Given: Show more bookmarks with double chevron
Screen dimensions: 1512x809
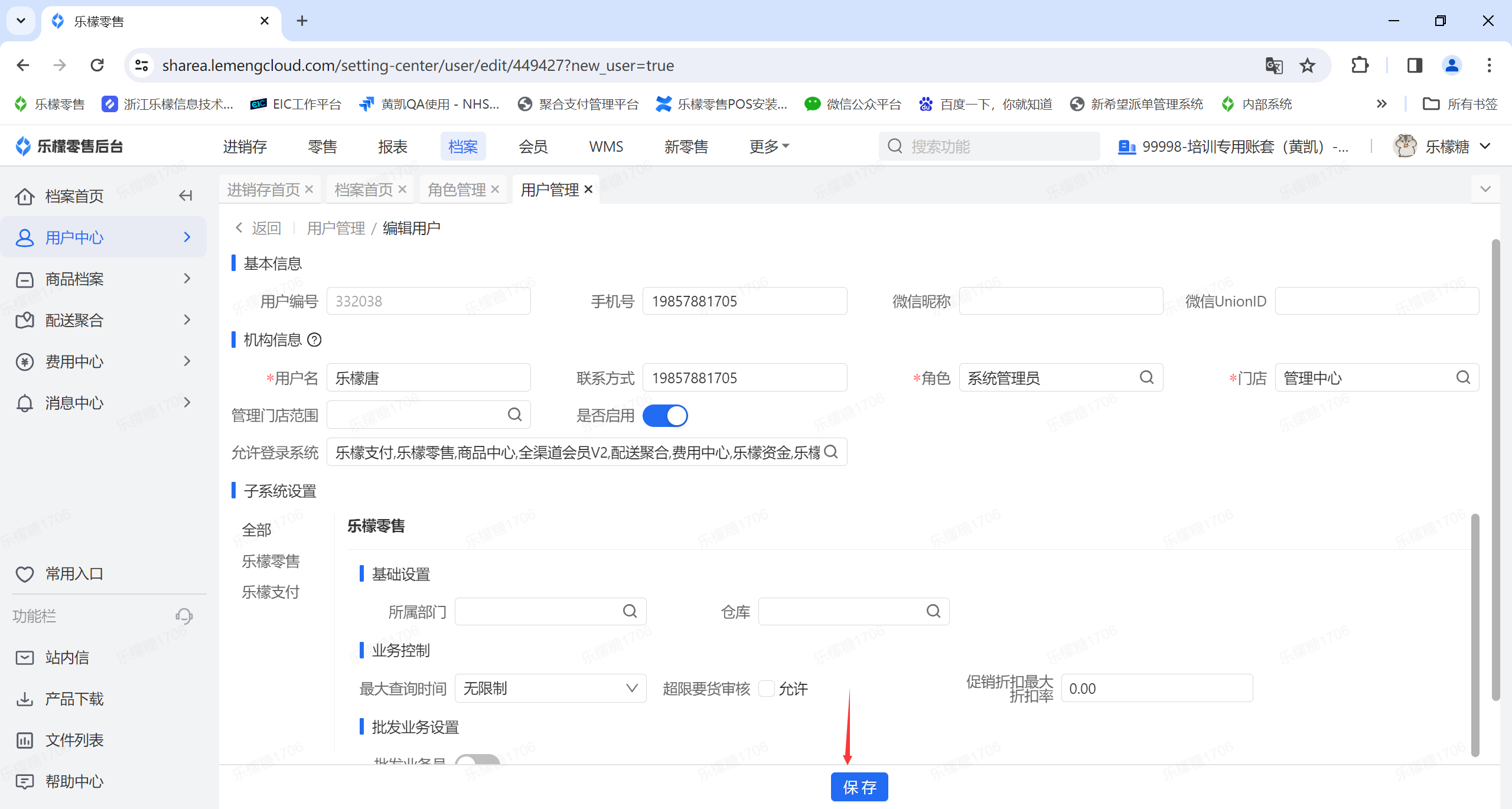Looking at the screenshot, I should 1381,104.
